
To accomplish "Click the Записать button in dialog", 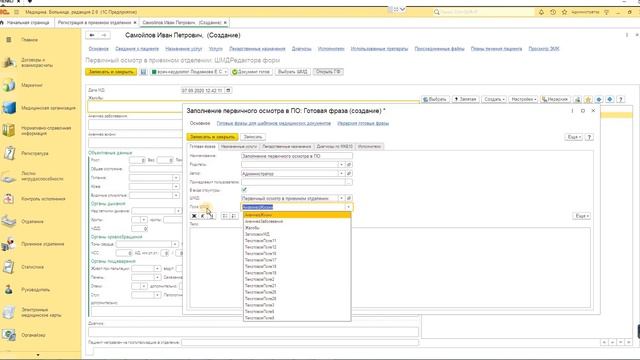I will 253,137.
